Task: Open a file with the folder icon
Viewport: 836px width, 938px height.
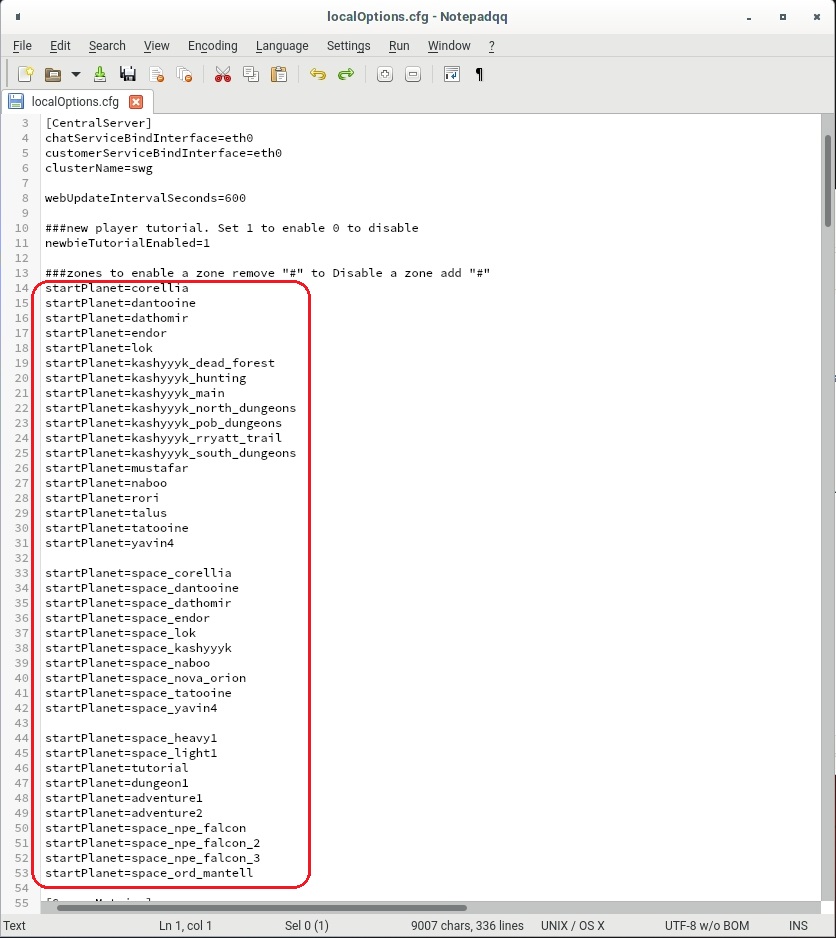Action: (x=53, y=74)
